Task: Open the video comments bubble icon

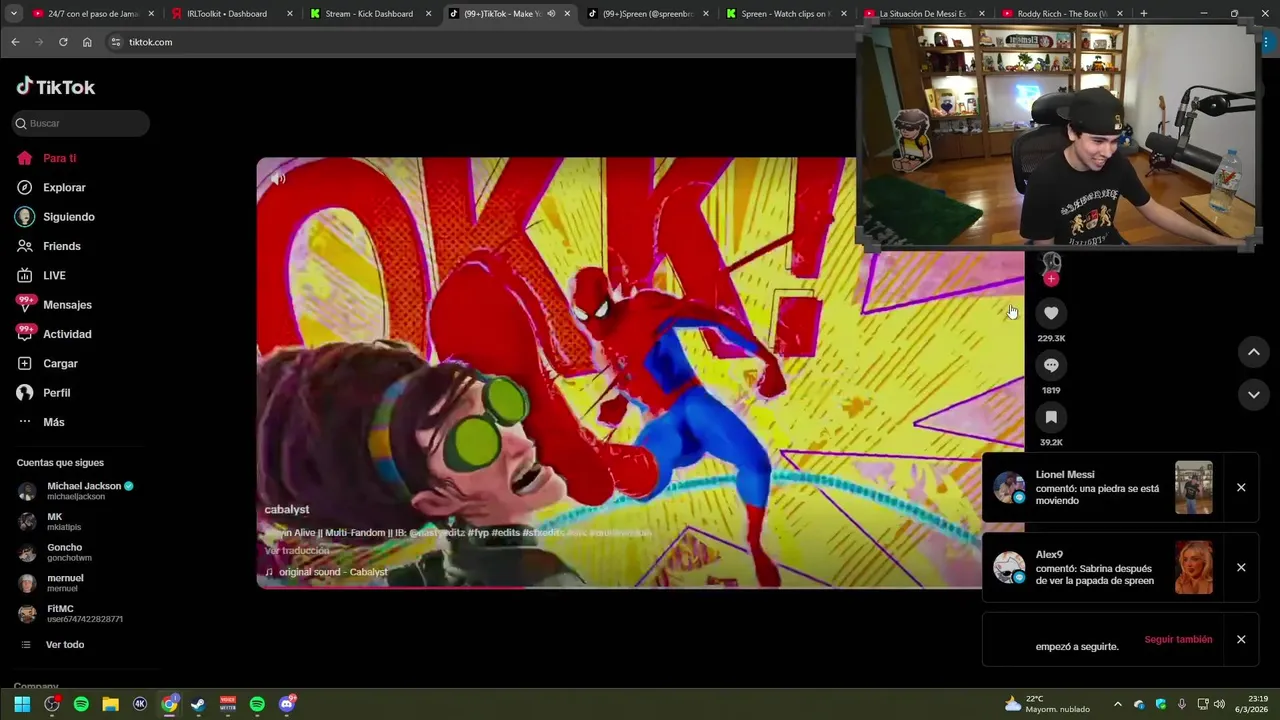Action: 1051,365
